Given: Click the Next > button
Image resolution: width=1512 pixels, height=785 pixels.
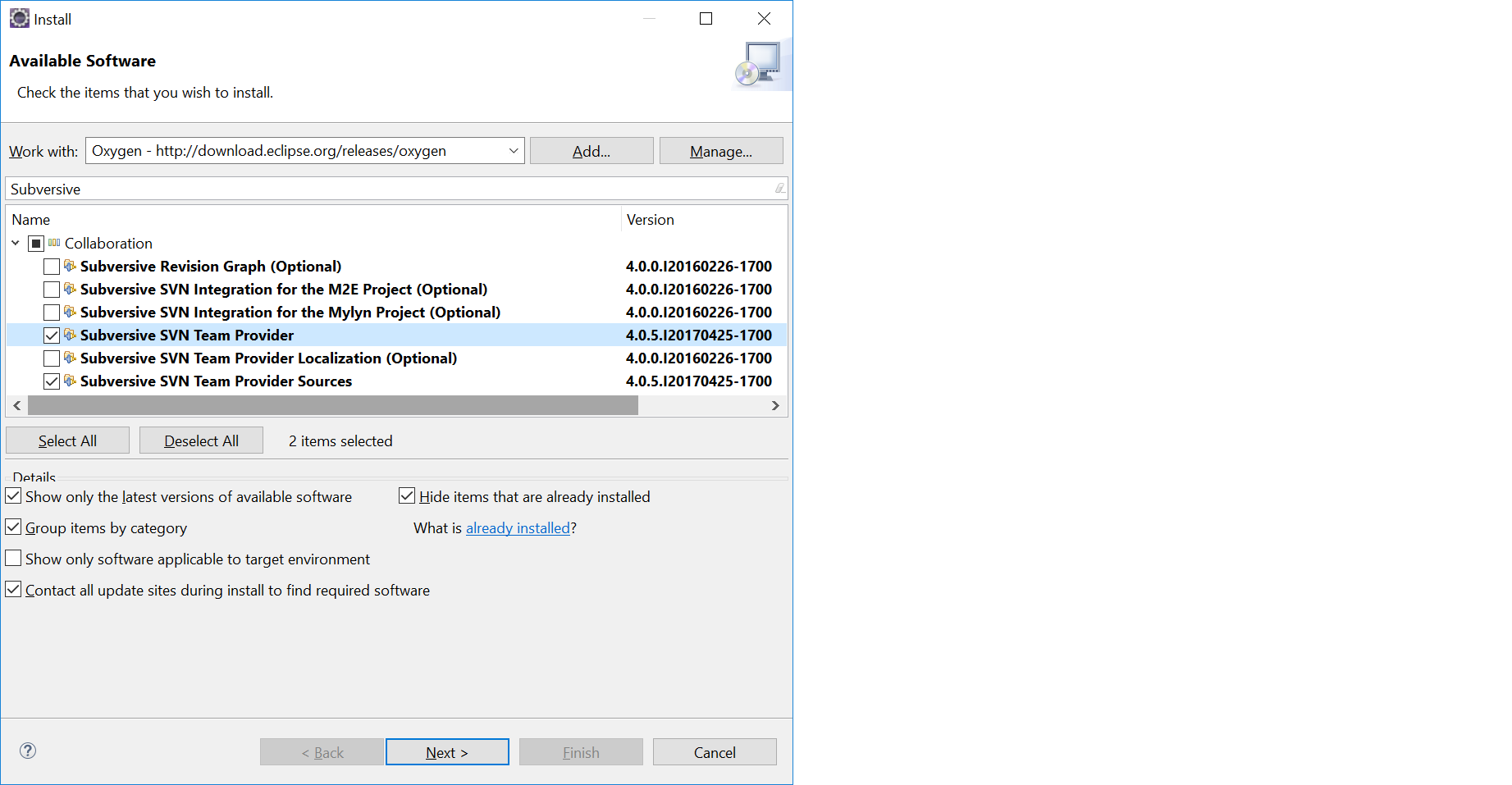Looking at the screenshot, I should (x=447, y=752).
